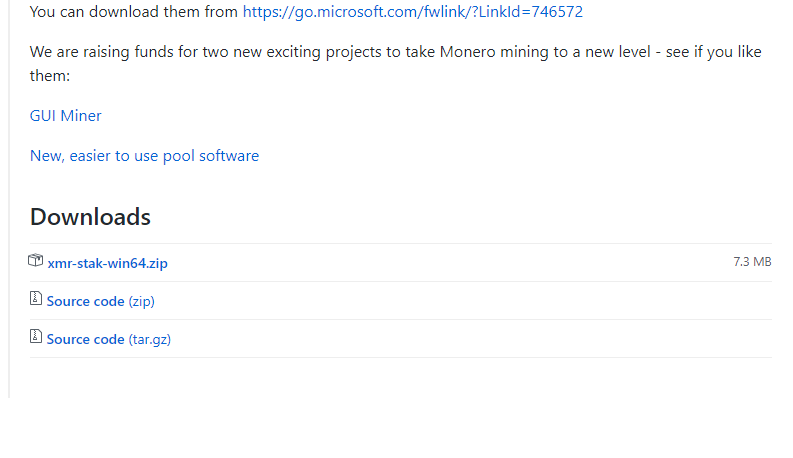The image size is (793, 458).
Task: Click the words 'see if you like'
Action: coord(714,52)
